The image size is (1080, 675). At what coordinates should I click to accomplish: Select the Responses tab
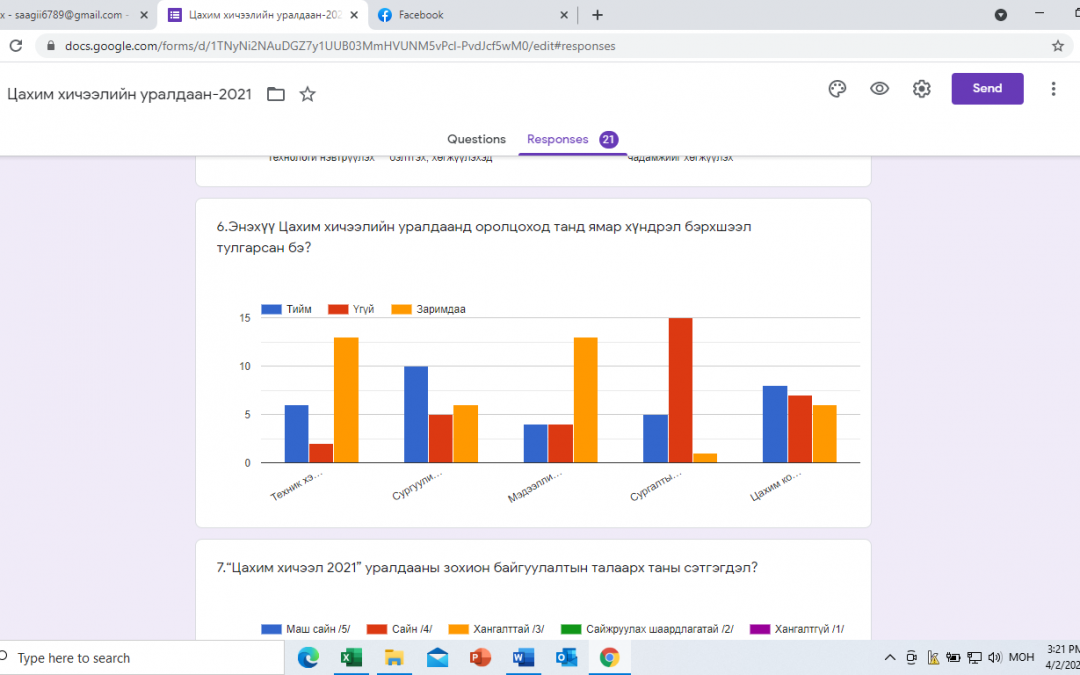pyautogui.click(x=557, y=139)
